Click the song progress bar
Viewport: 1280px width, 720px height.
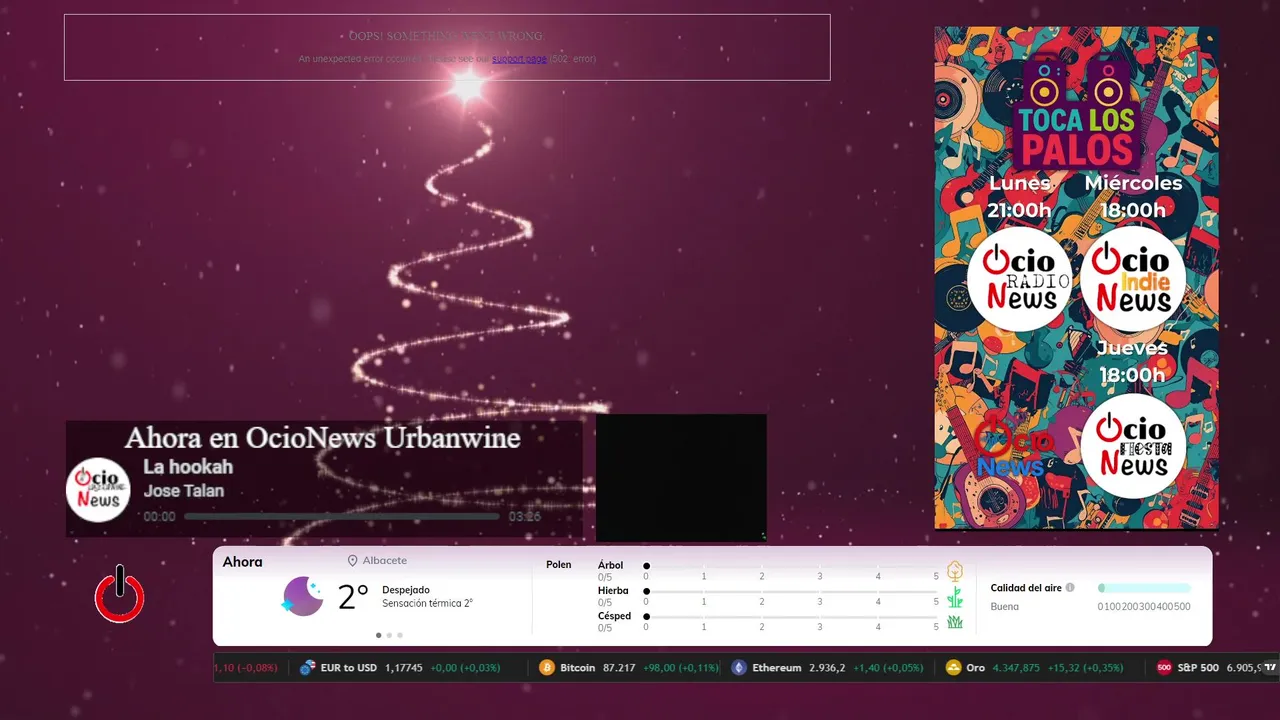click(341, 517)
